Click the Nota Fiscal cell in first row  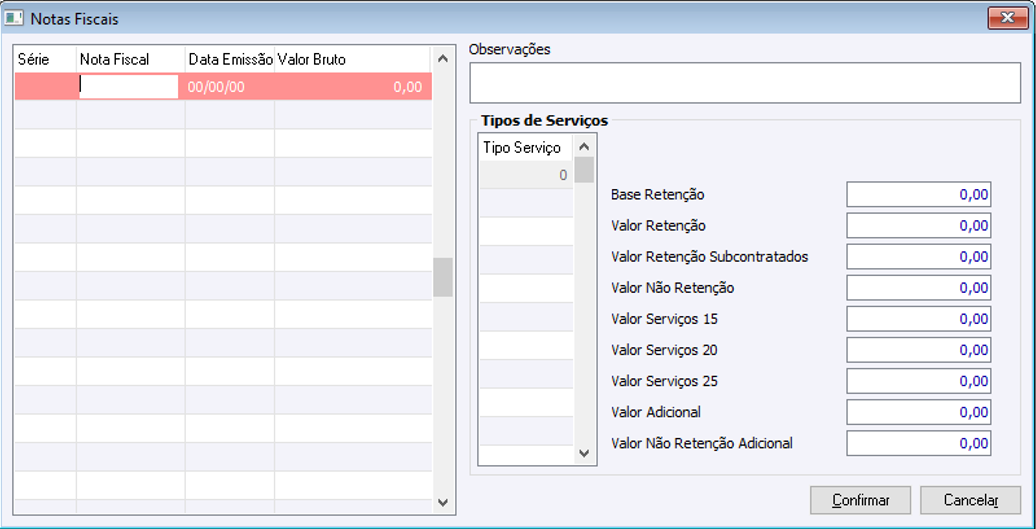tap(130, 87)
